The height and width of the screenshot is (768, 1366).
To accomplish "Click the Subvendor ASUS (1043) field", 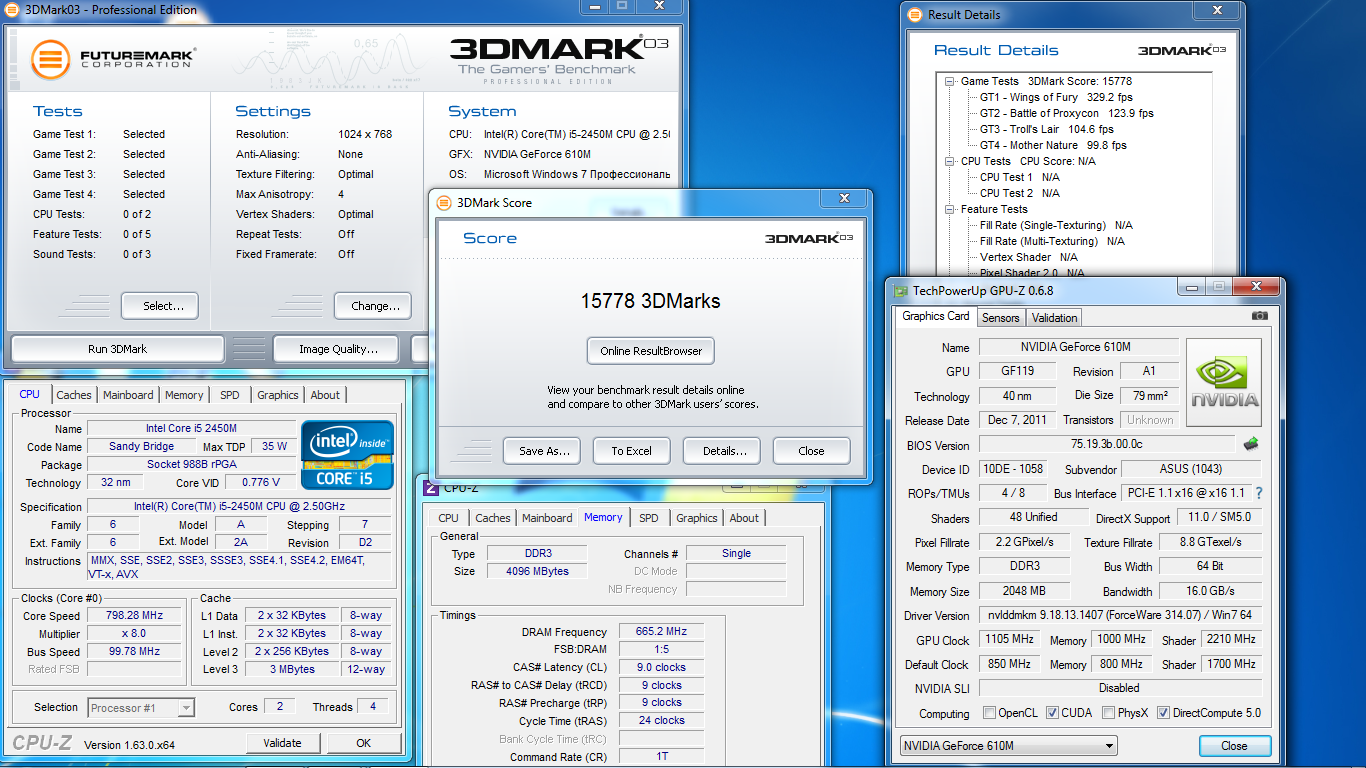I will 1190,469.
